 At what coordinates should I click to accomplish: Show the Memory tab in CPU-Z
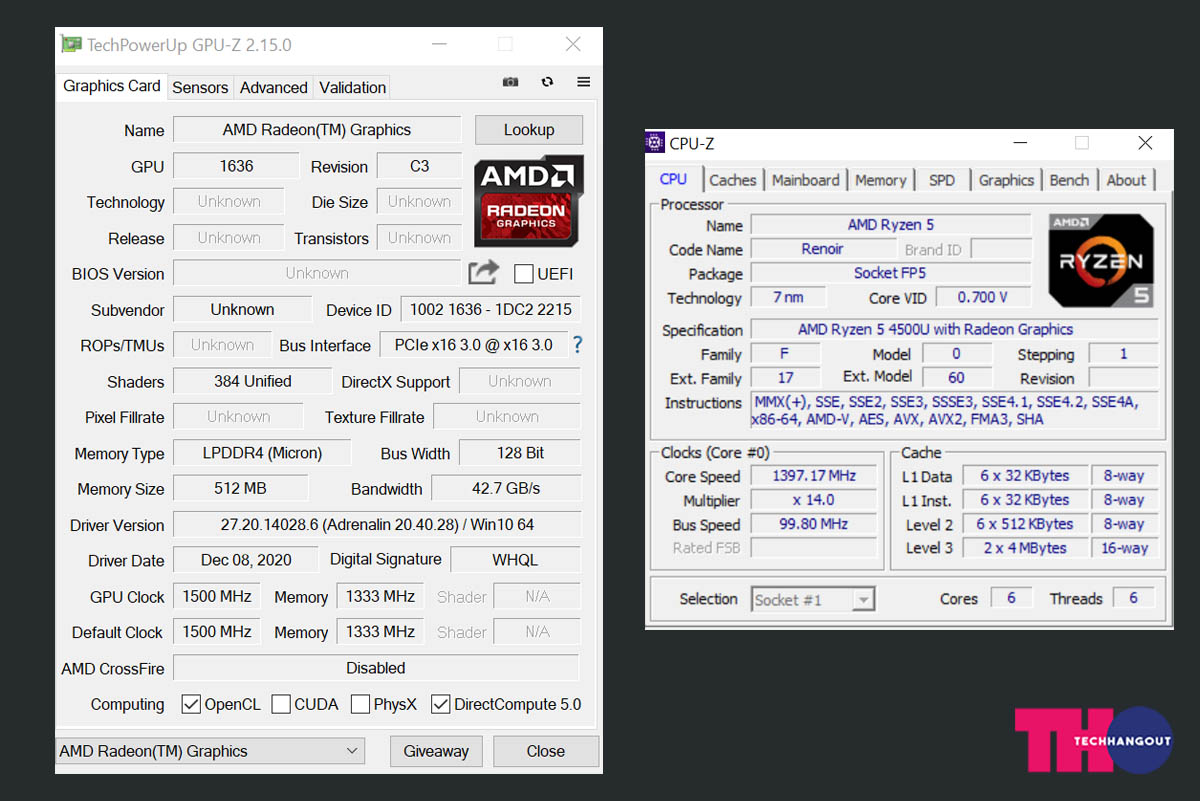880,180
